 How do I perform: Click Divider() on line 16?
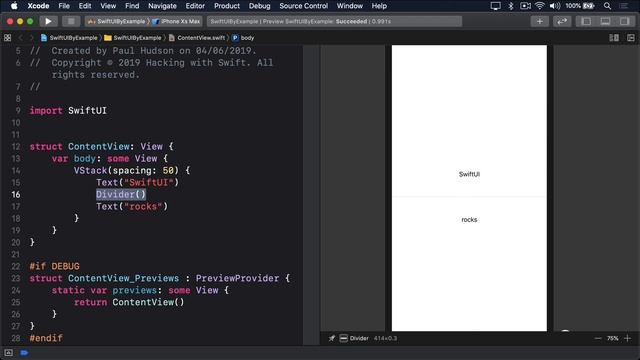121,194
